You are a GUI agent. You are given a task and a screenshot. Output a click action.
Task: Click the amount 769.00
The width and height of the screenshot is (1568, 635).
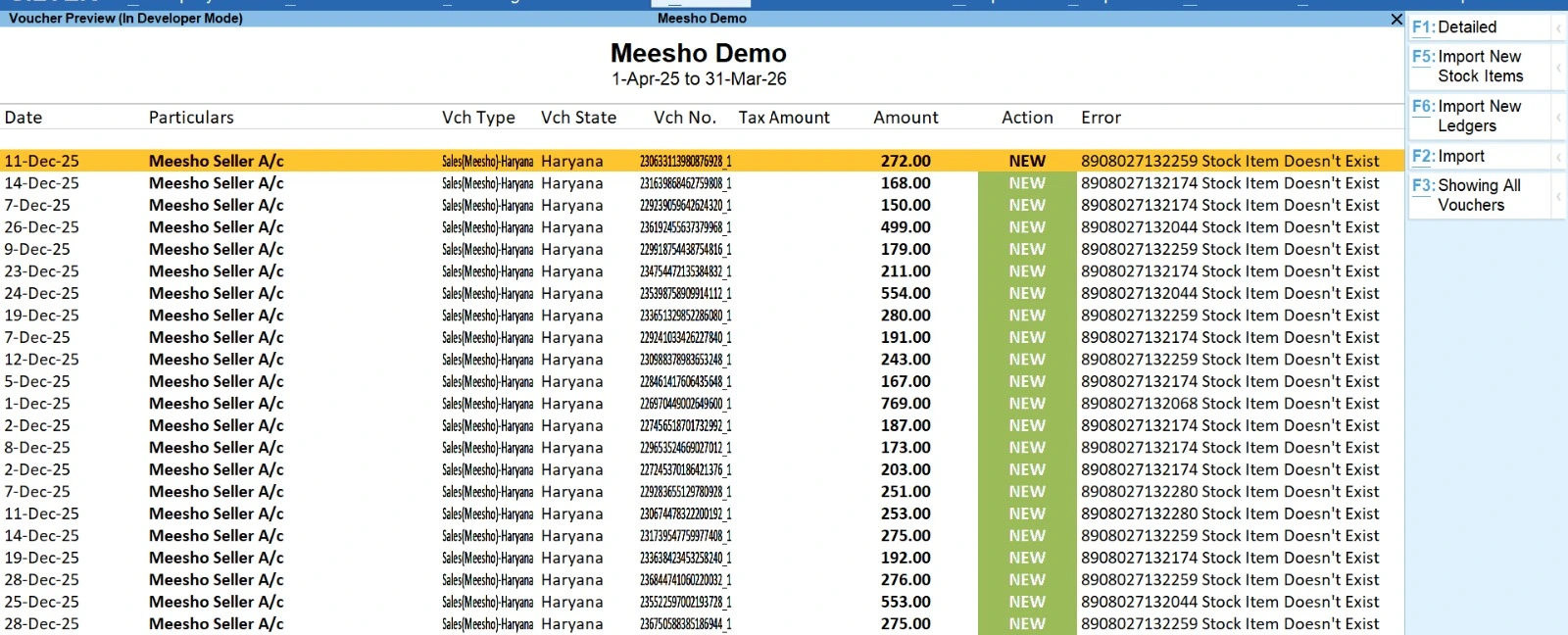(906, 404)
